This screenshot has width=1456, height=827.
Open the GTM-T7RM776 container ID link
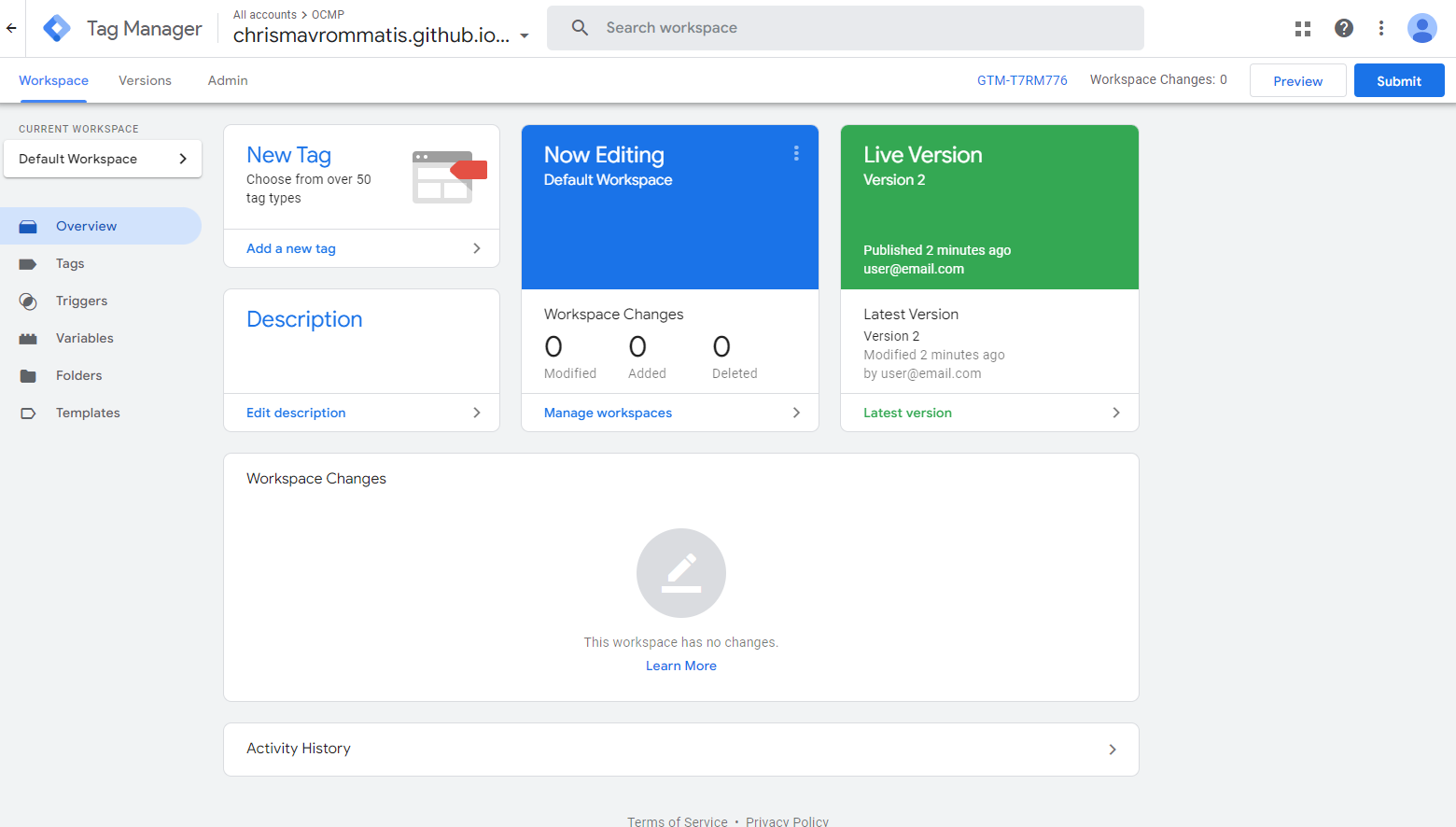[1022, 80]
